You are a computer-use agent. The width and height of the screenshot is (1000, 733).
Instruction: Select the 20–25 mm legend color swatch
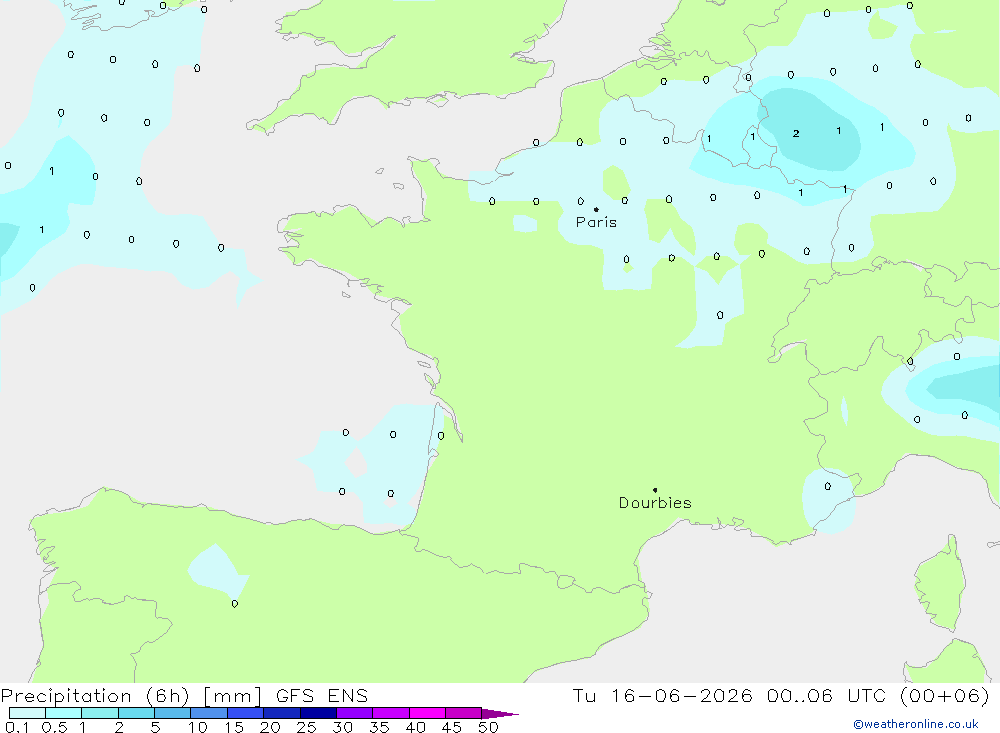tap(281, 713)
